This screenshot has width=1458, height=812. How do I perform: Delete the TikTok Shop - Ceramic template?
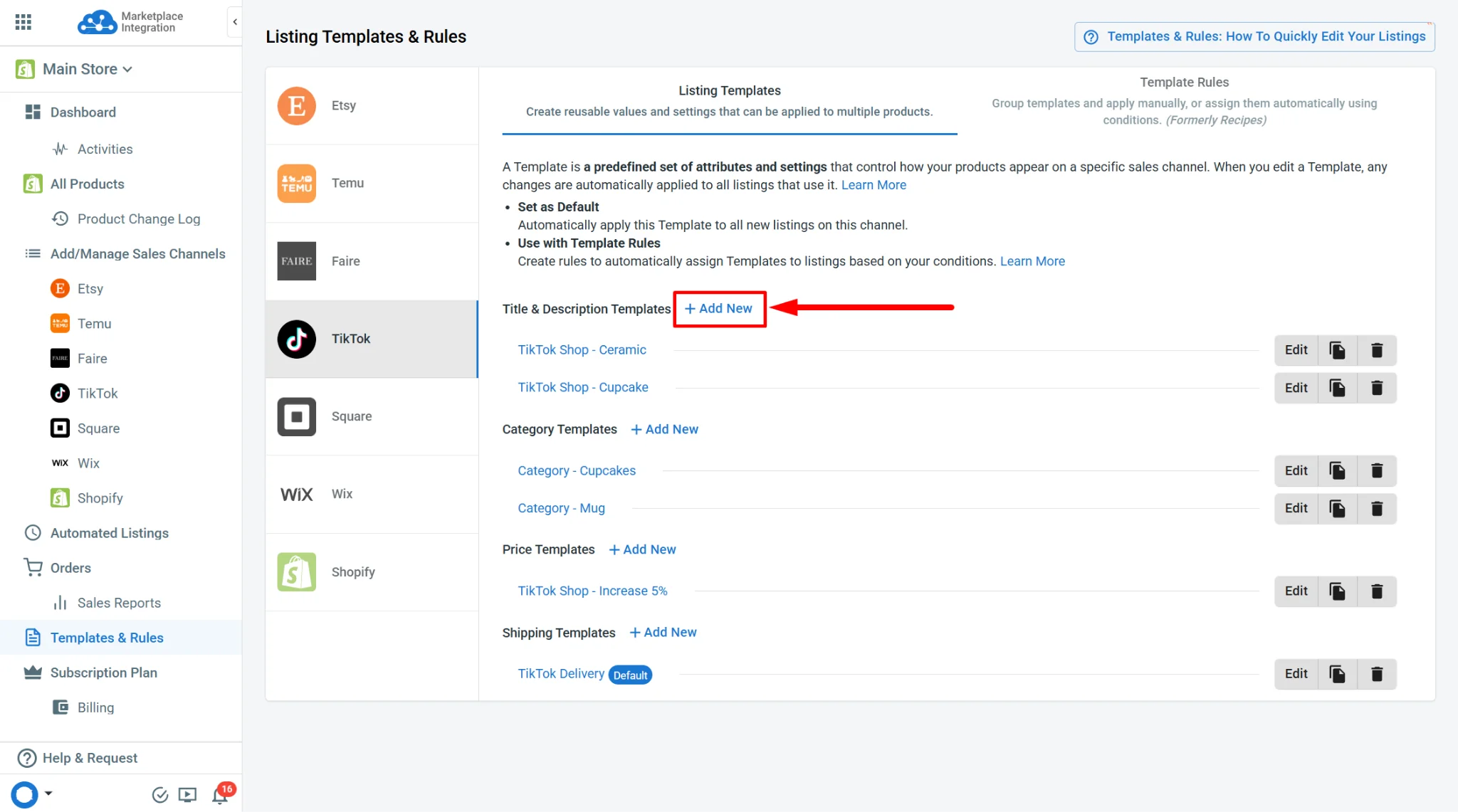(1377, 350)
